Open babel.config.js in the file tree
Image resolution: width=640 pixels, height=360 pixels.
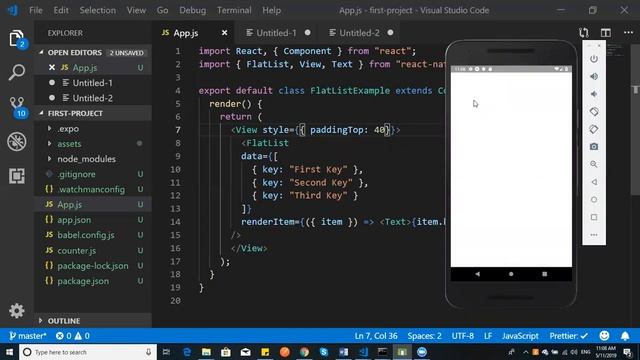[93, 235]
